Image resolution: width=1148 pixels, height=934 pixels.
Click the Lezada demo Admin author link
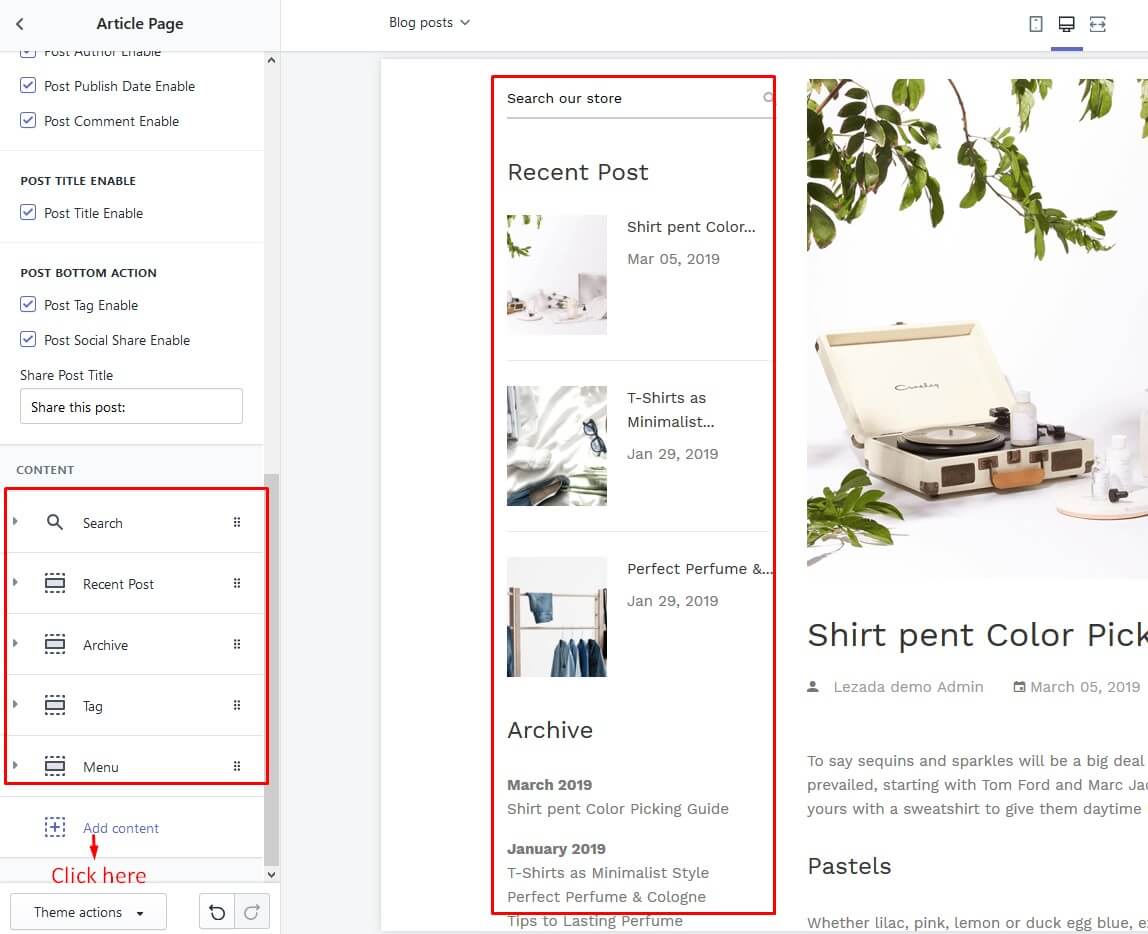908,687
